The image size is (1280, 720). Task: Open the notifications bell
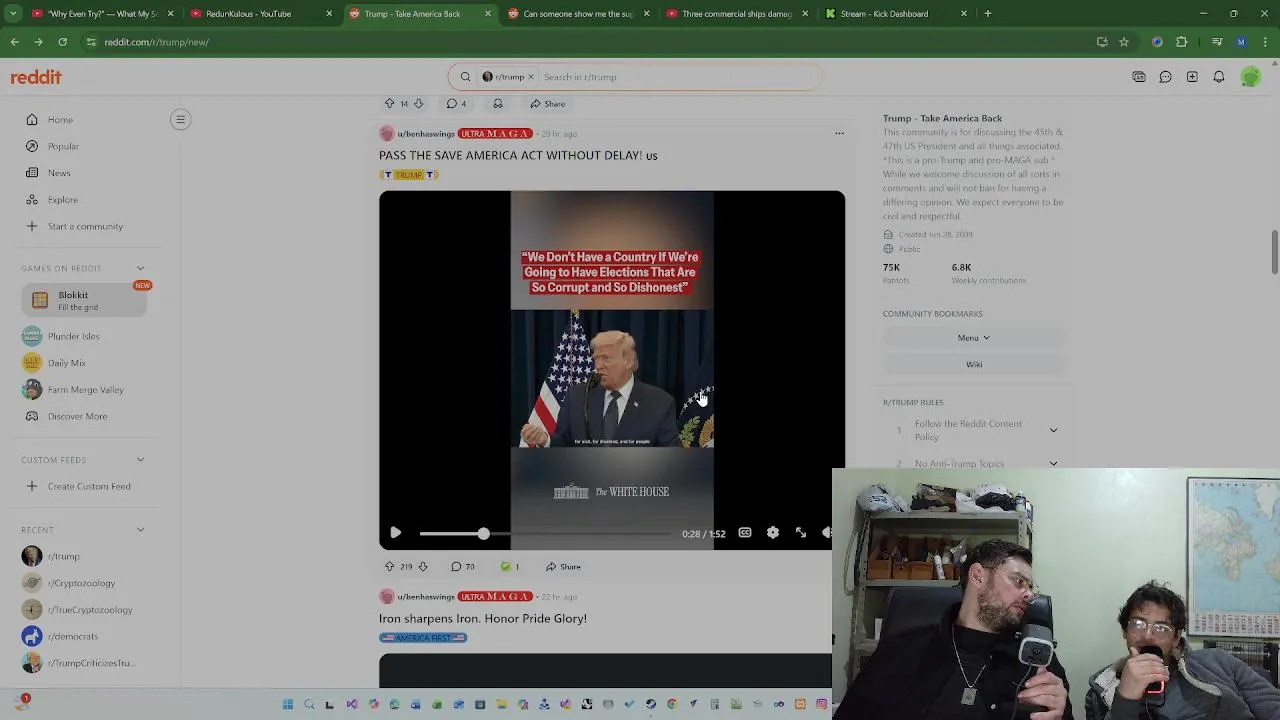(x=1219, y=77)
